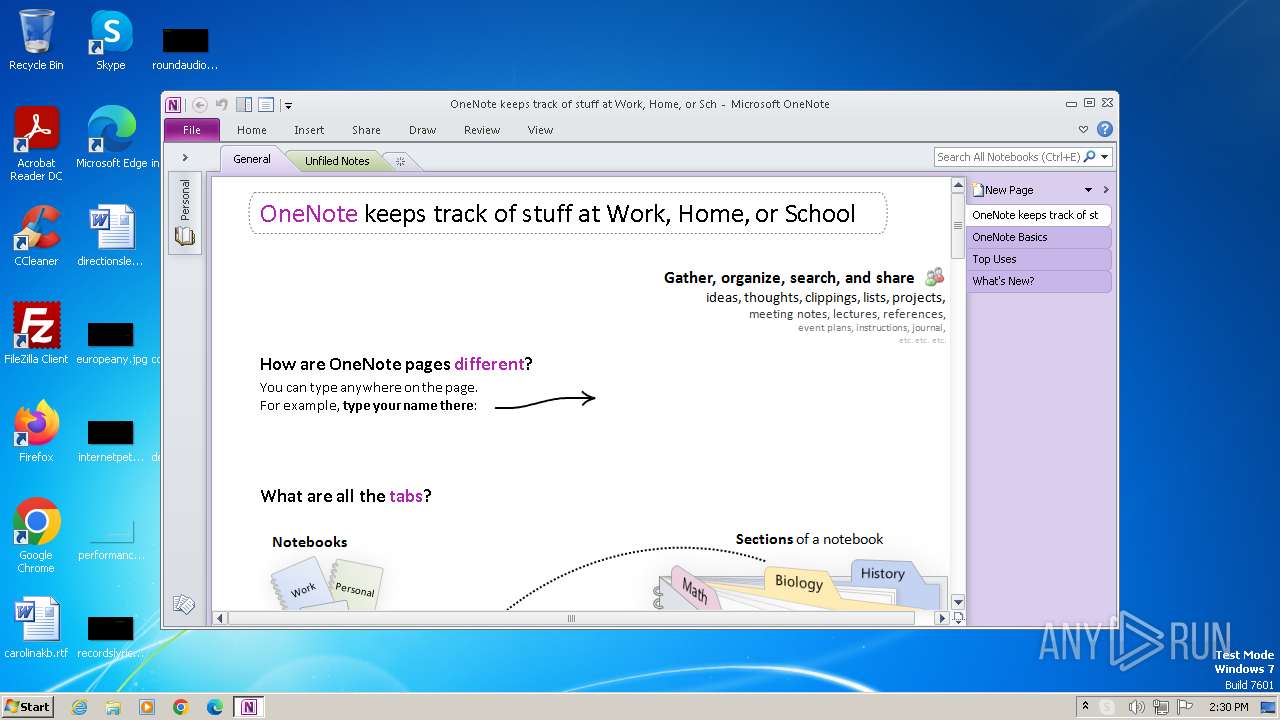
Task: Select the General section tab
Action: 252,159
